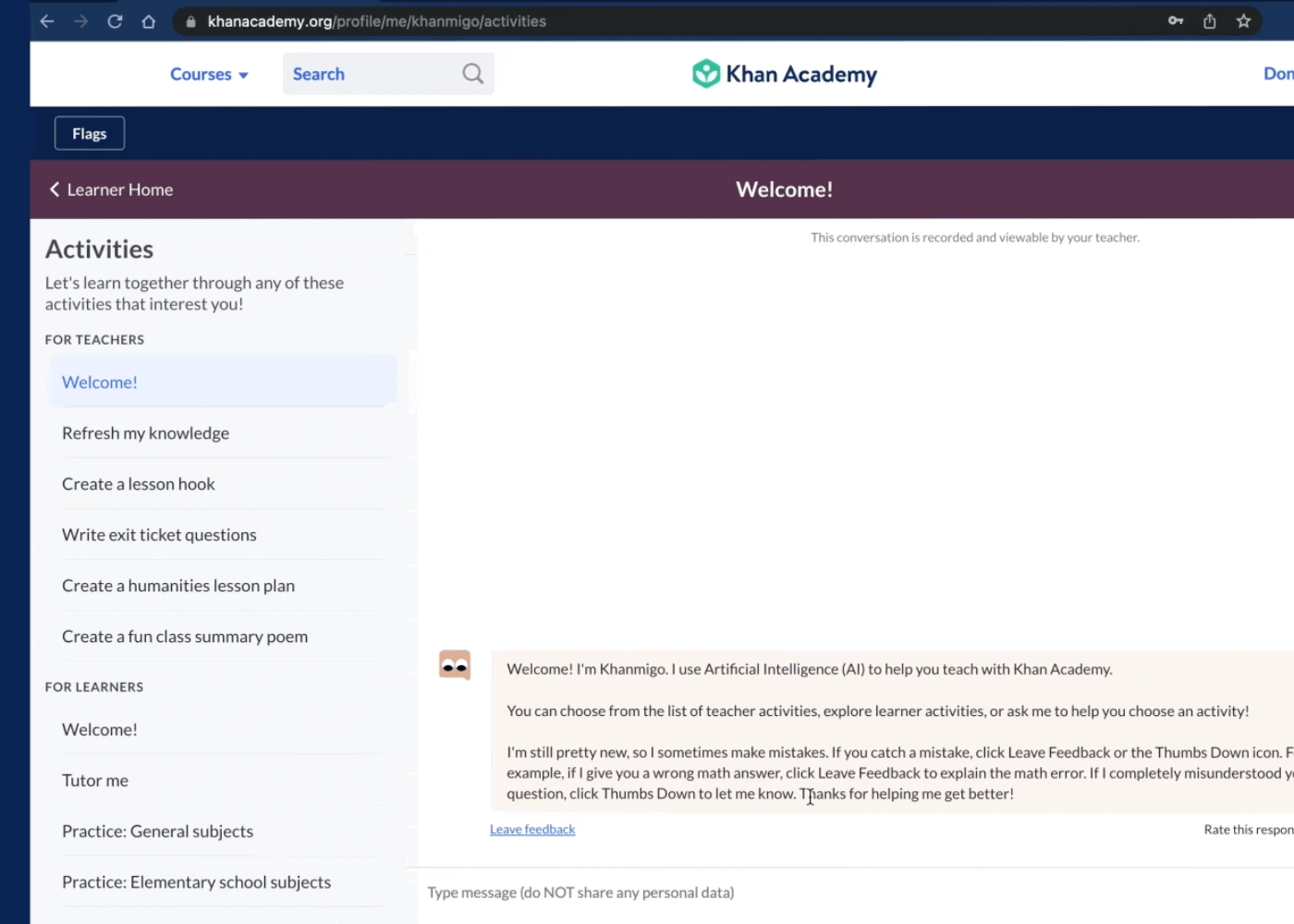This screenshot has height=924, width=1294.
Task: Click the FOR TEACHERS section label
Action: coord(94,339)
